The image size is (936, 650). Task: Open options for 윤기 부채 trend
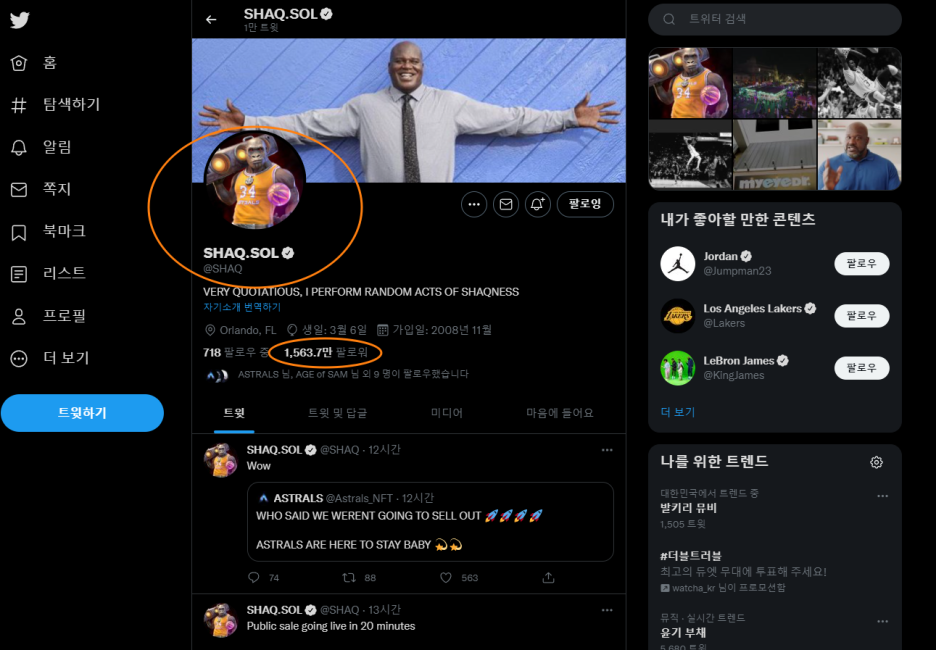click(x=882, y=621)
